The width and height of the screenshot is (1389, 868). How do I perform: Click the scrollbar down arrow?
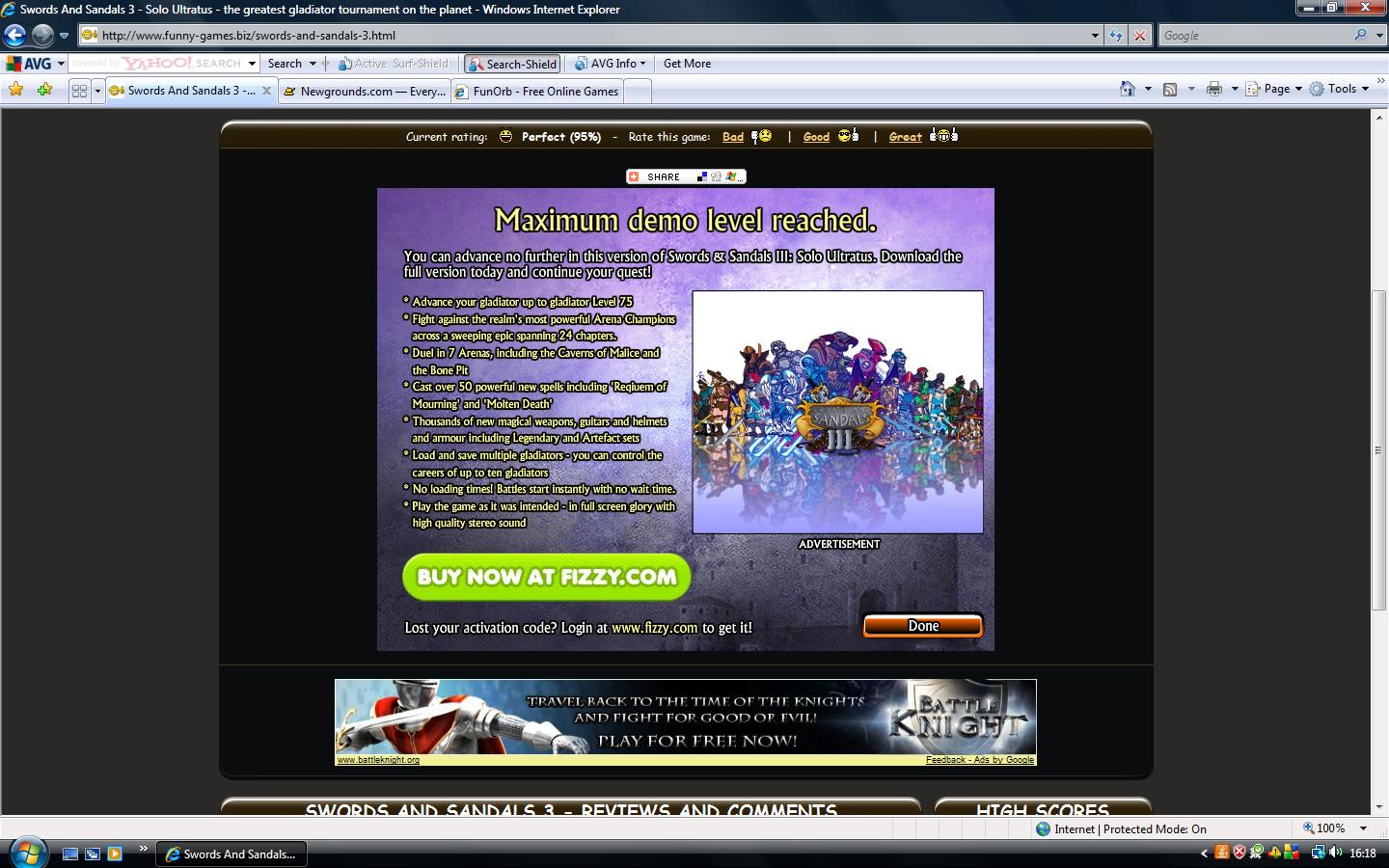[1379, 807]
